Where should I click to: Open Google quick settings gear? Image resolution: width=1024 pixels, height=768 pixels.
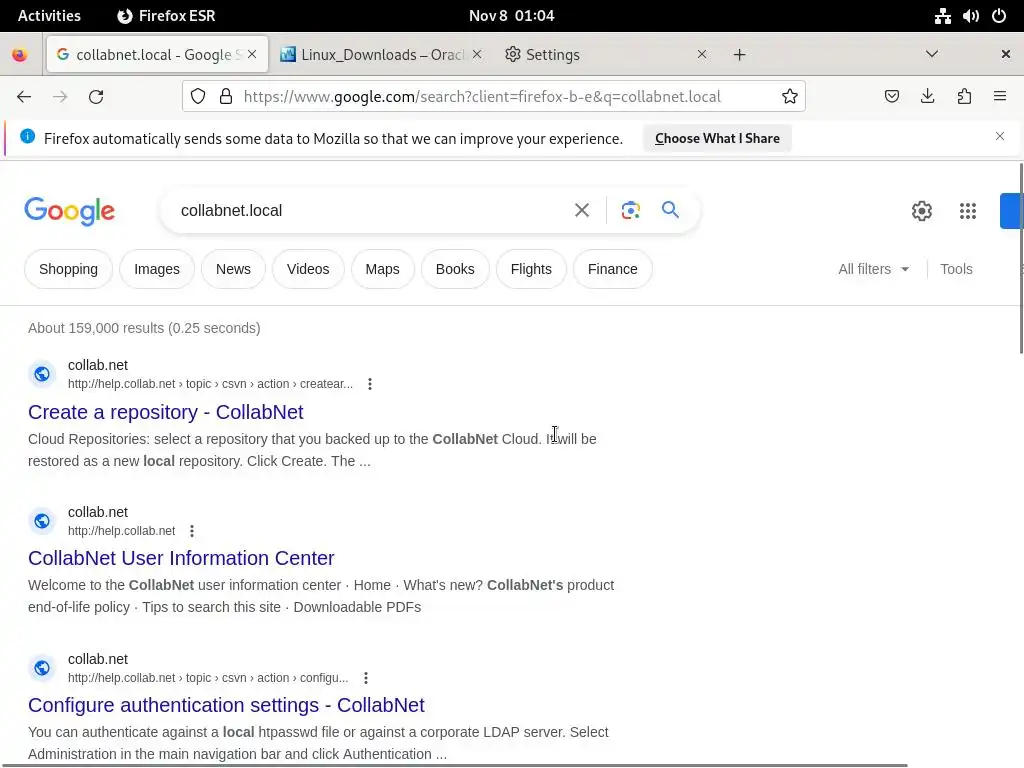point(921,211)
